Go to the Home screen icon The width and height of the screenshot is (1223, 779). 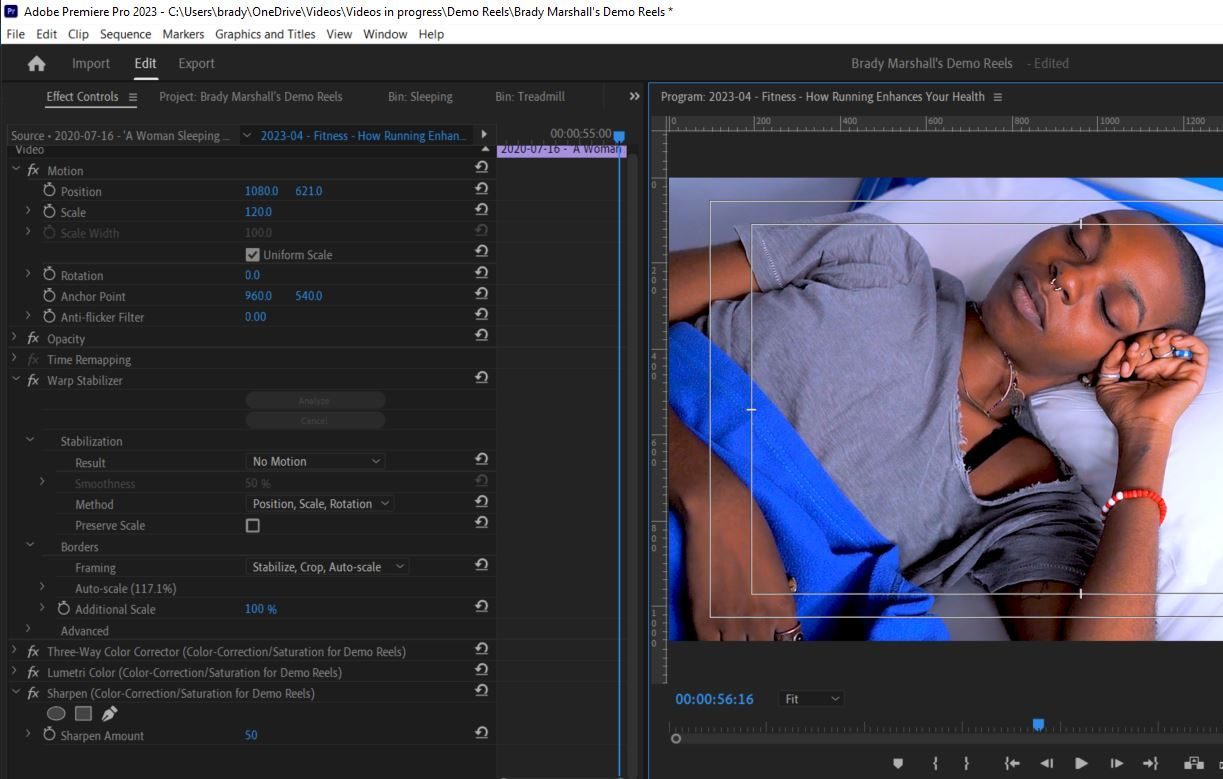36,63
